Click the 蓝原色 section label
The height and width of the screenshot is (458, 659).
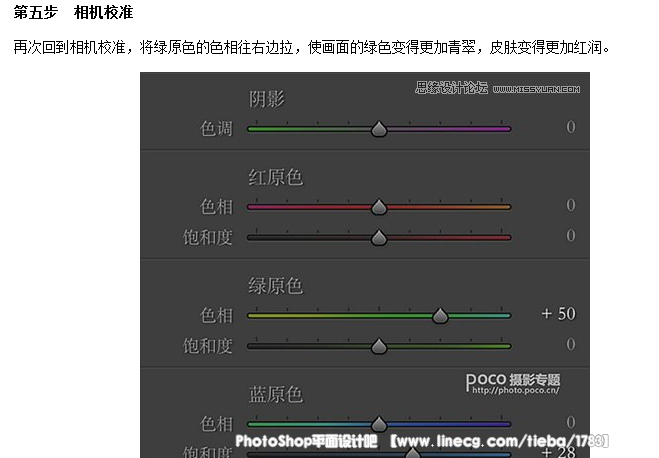275,395
